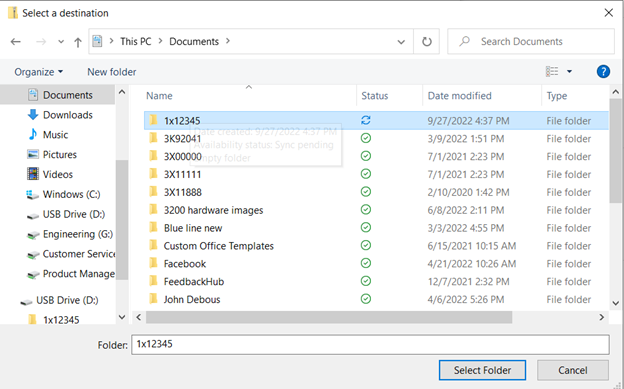This screenshot has height=389, width=624.
Task: Change view layout icon
Action: (552, 71)
